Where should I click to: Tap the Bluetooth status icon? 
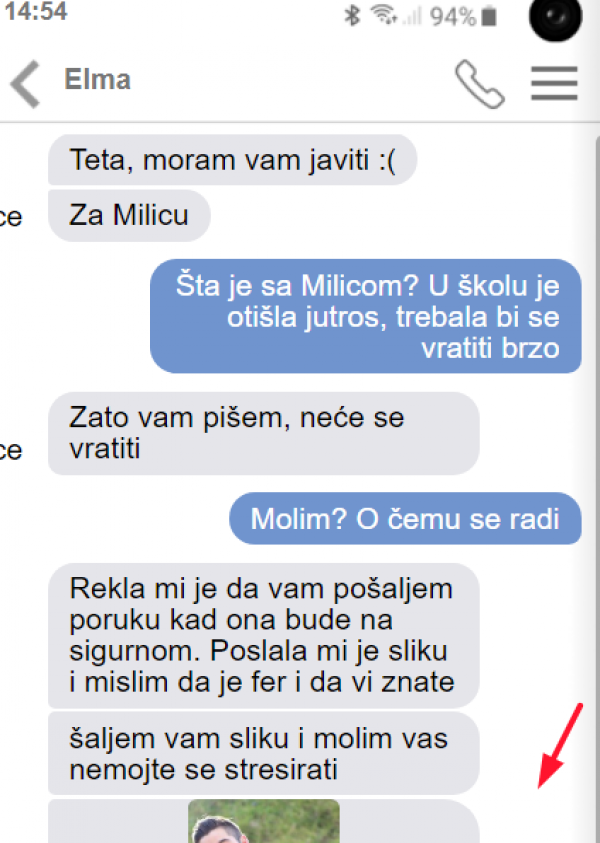click(x=352, y=15)
